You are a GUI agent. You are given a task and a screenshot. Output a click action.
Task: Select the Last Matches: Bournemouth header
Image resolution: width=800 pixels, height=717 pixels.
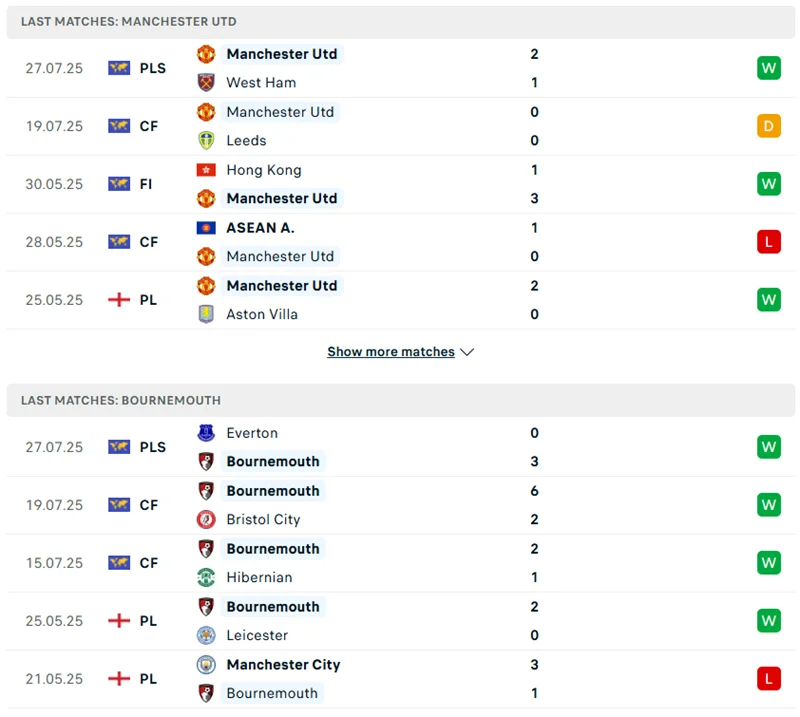click(x=121, y=400)
